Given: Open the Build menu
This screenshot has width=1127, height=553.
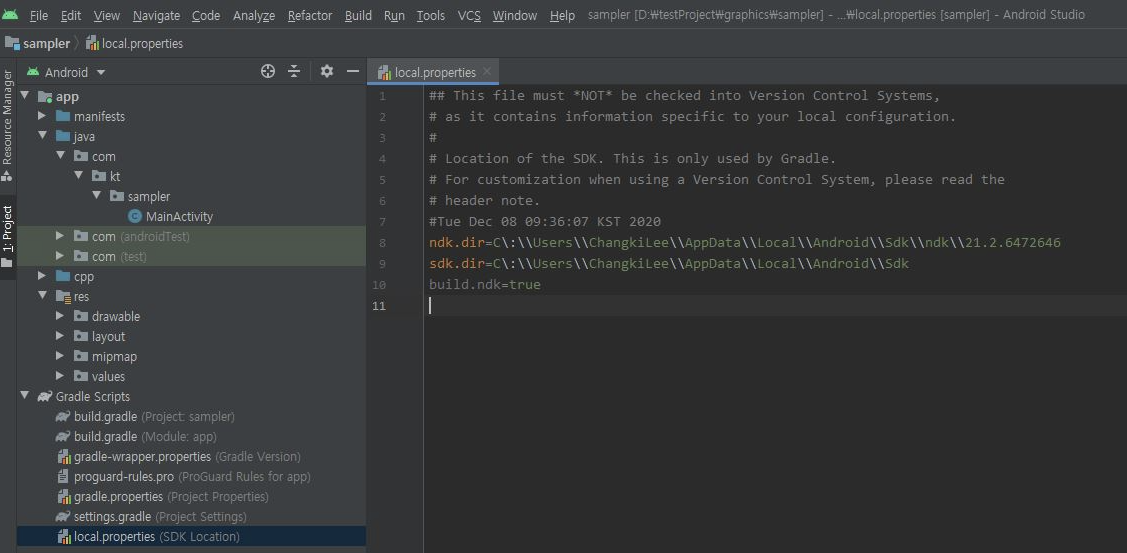Looking at the screenshot, I should pyautogui.click(x=358, y=15).
